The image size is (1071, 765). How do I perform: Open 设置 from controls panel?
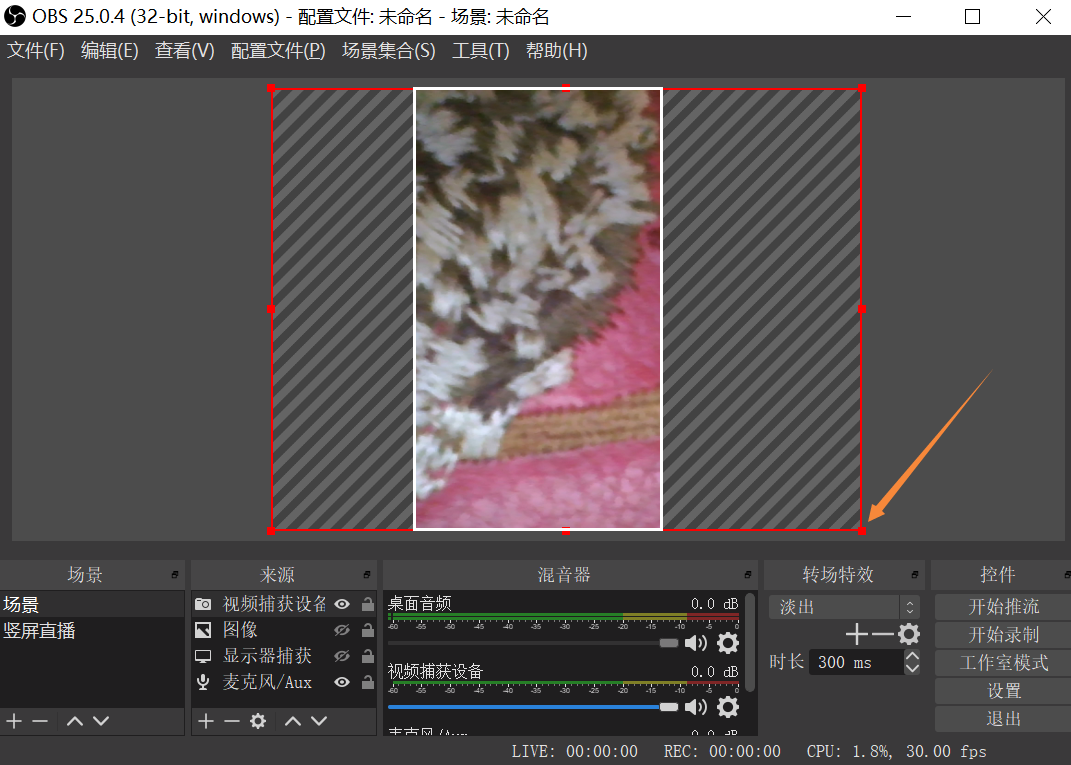tap(1003, 691)
